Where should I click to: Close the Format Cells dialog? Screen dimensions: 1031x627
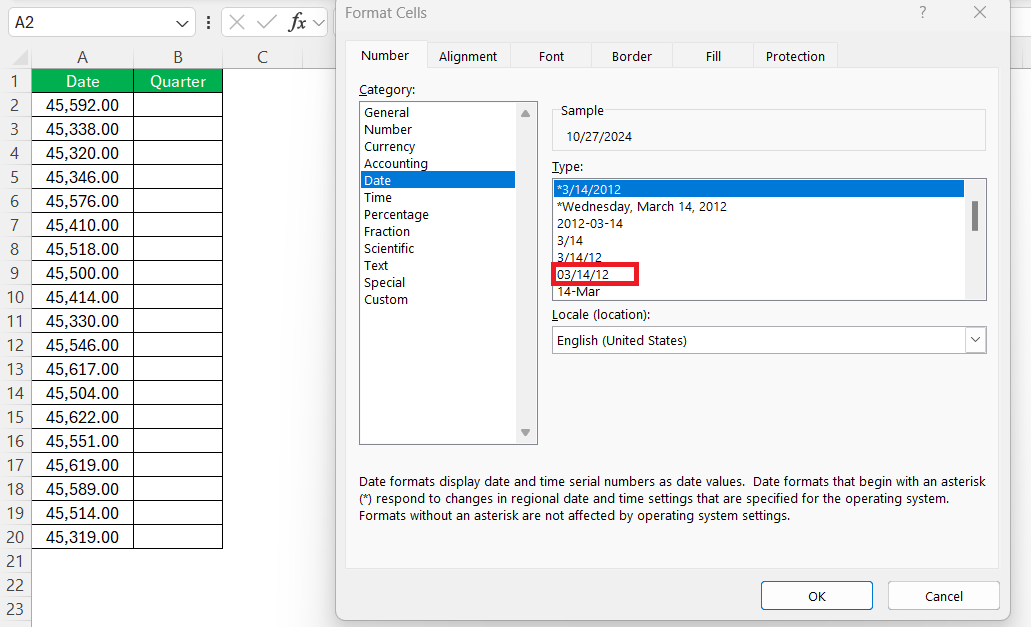click(980, 12)
